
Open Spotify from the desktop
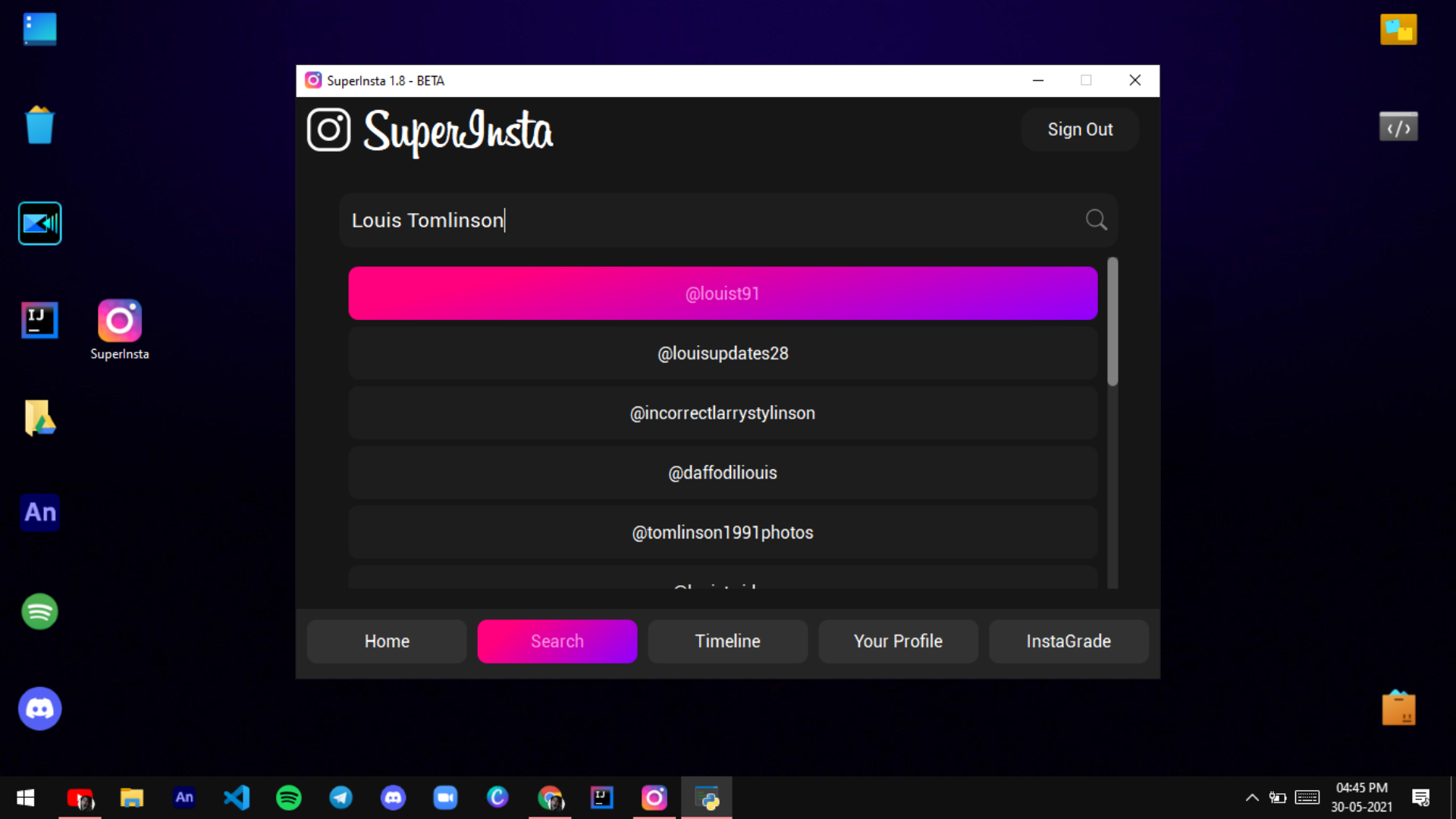pyautogui.click(x=39, y=611)
